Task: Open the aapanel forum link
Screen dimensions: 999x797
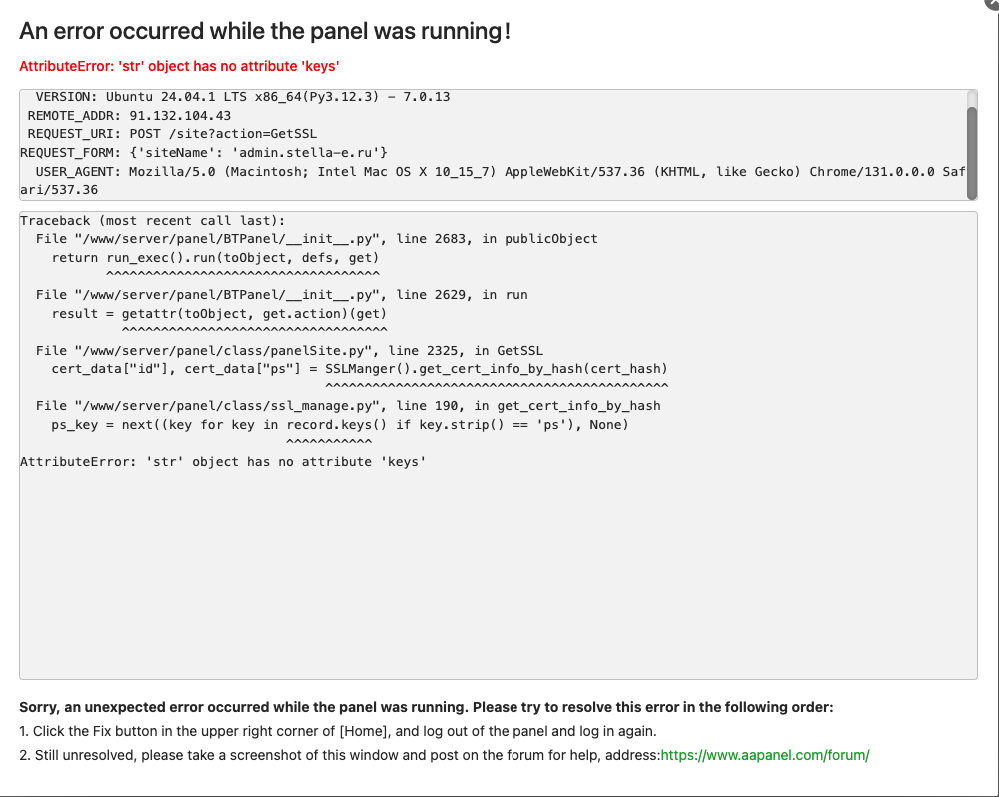Action: (765, 755)
